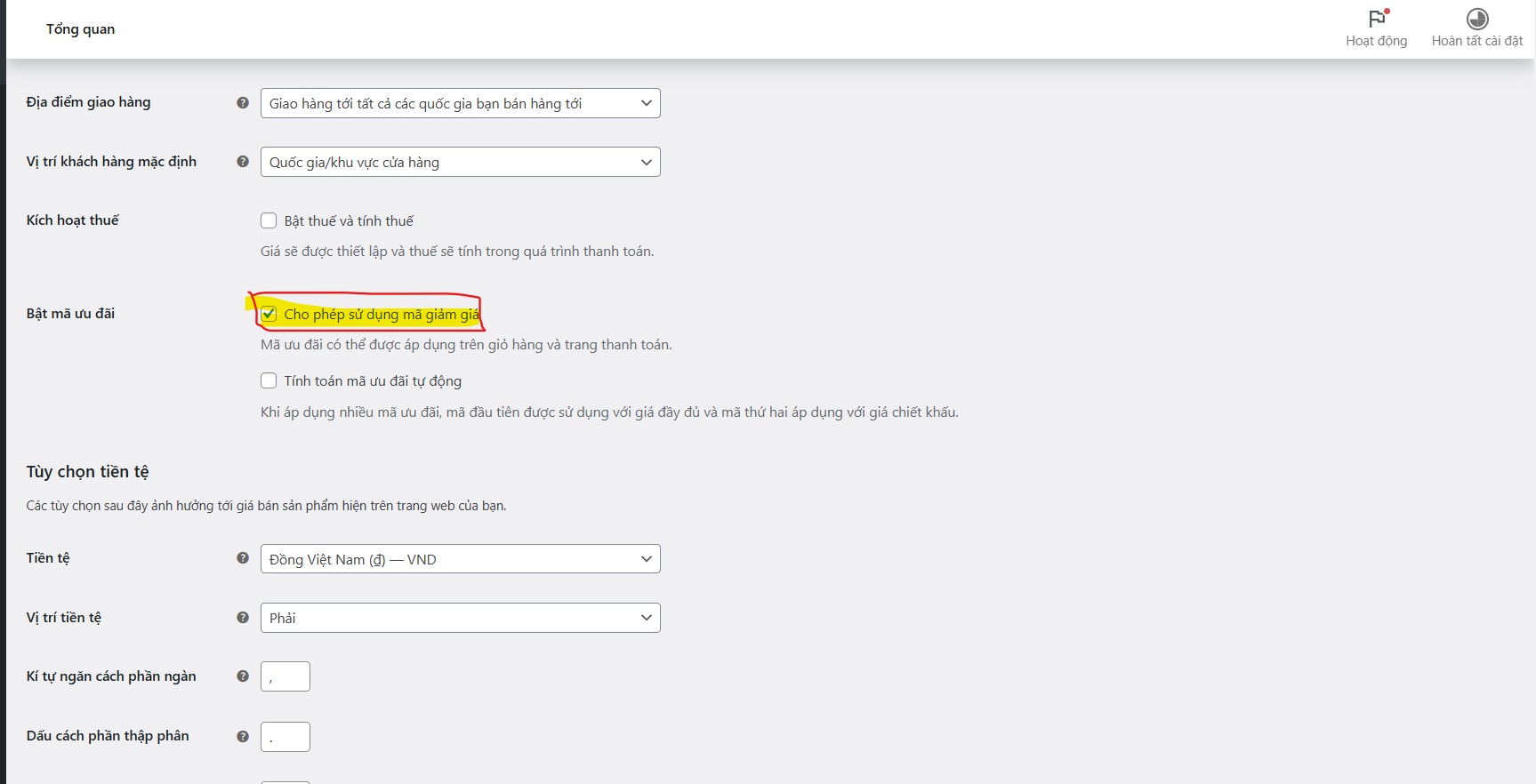Click help icon next to Tiền tệ
The width and height of the screenshot is (1536, 784).
point(243,558)
